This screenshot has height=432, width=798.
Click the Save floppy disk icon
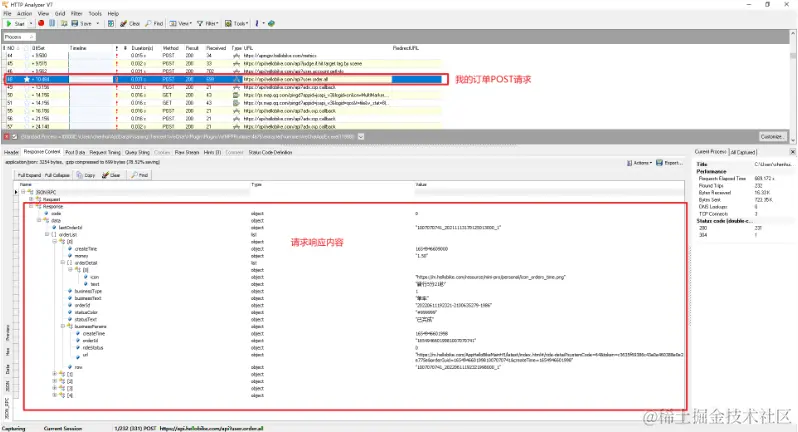point(75,23)
